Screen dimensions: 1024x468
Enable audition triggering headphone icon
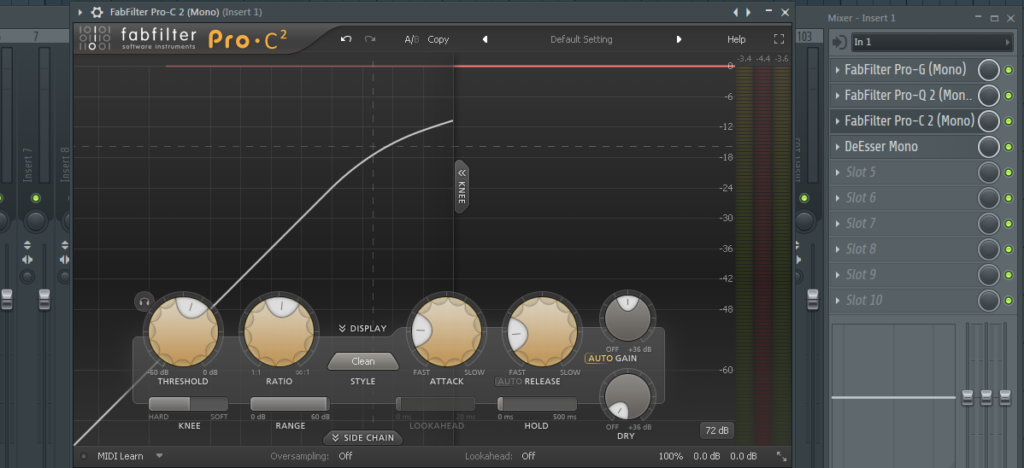144,301
